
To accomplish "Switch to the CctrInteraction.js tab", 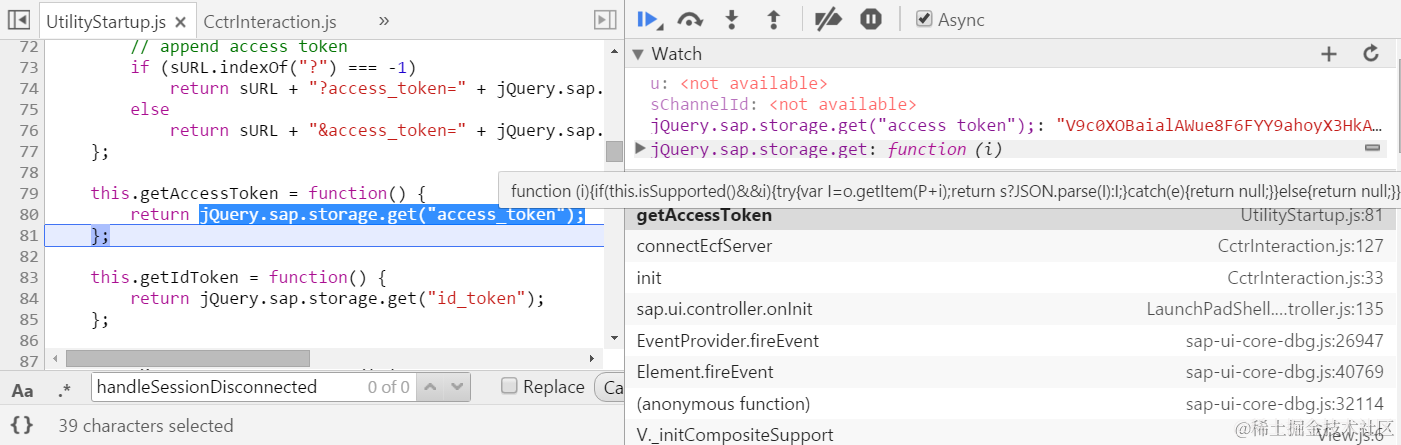I will 270,21.
